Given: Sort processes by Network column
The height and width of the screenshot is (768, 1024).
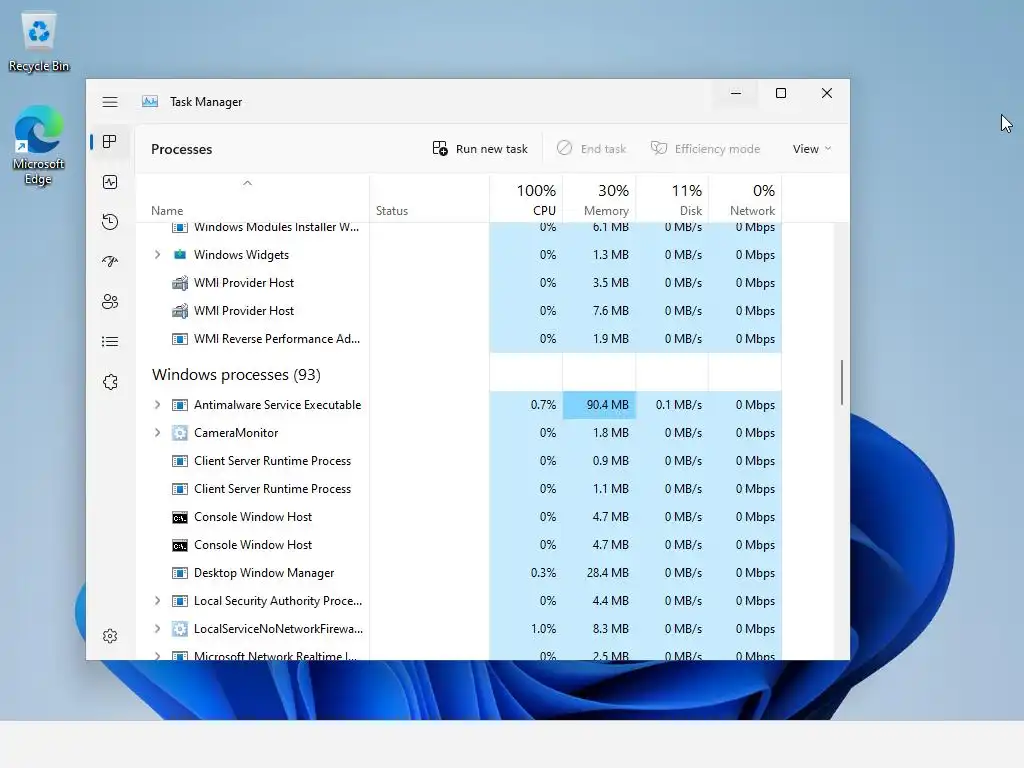Looking at the screenshot, I should tap(746, 200).
